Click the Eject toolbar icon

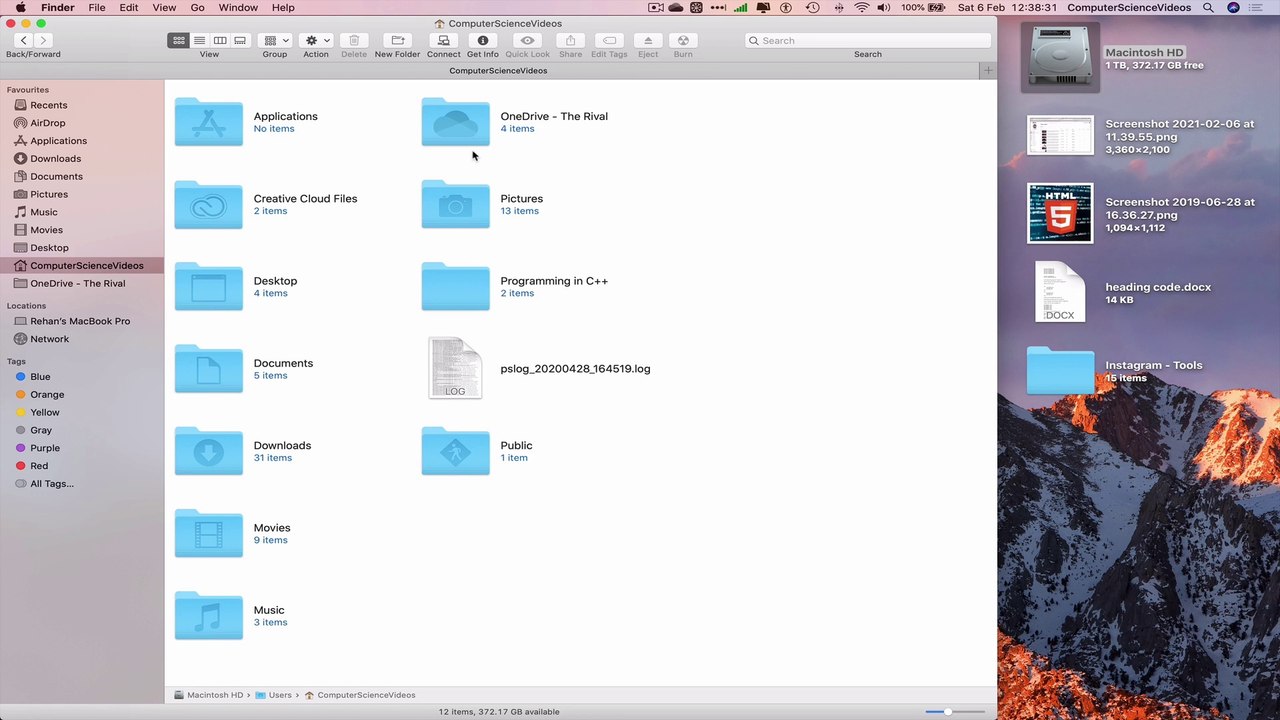pyautogui.click(x=648, y=40)
